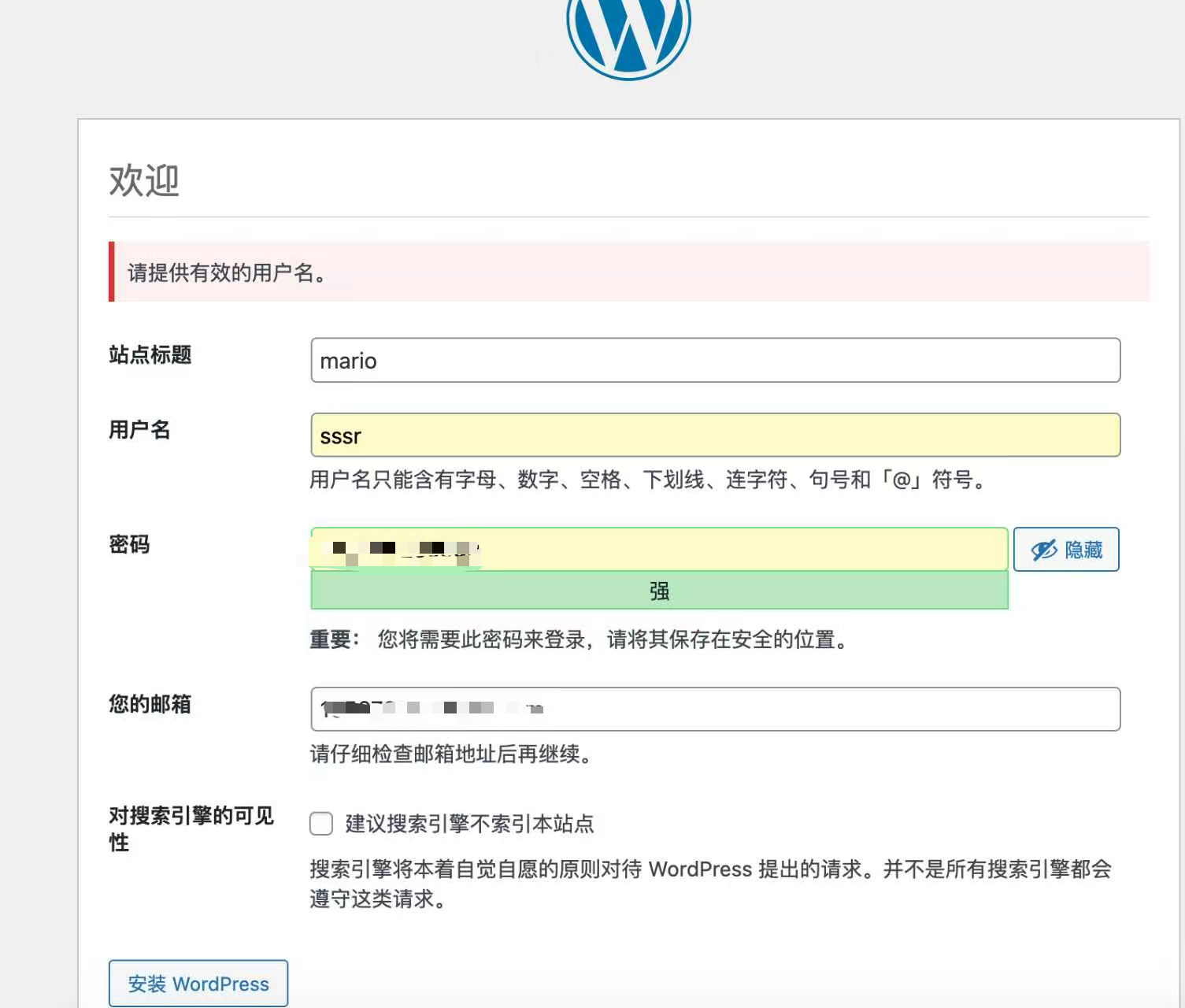1185x1008 pixels.
Task: Focus the 站点标题 field containing mario
Action: point(715,361)
